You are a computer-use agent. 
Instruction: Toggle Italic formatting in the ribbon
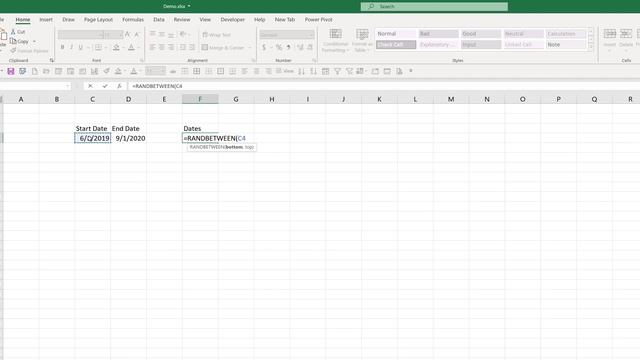coord(71,48)
